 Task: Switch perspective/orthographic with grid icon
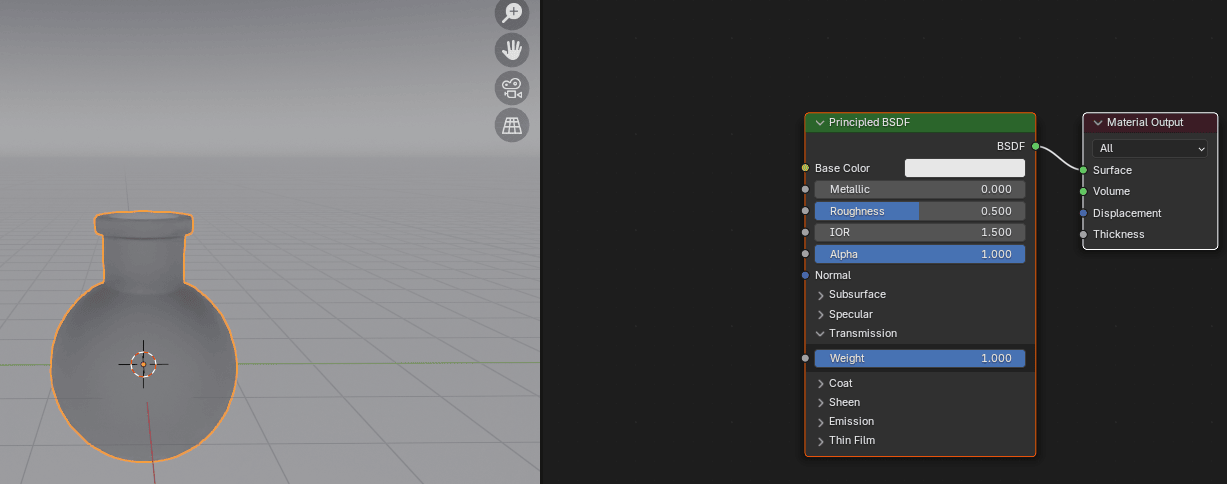tap(512, 125)
